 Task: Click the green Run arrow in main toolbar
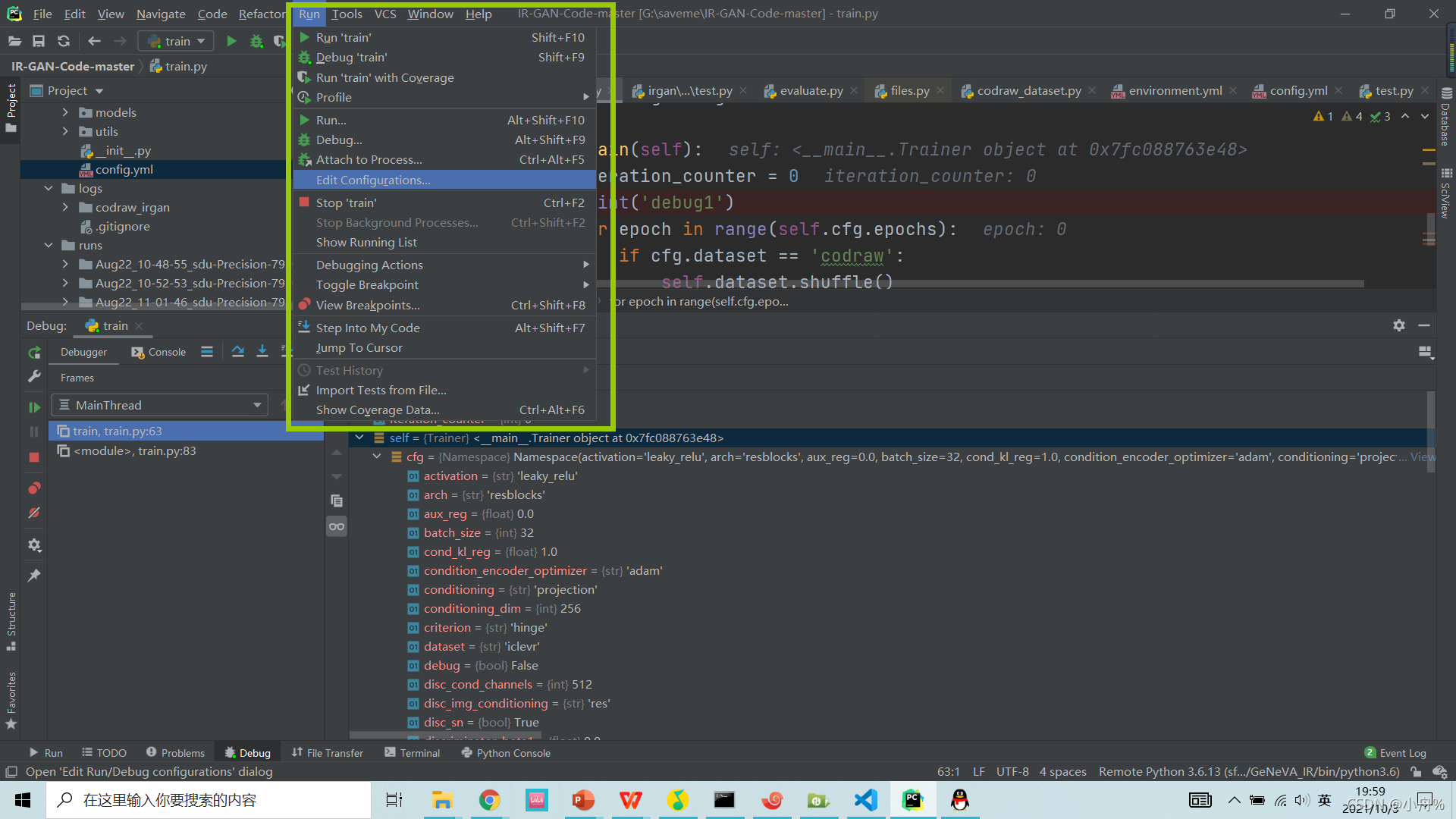(x=231, y=41)
